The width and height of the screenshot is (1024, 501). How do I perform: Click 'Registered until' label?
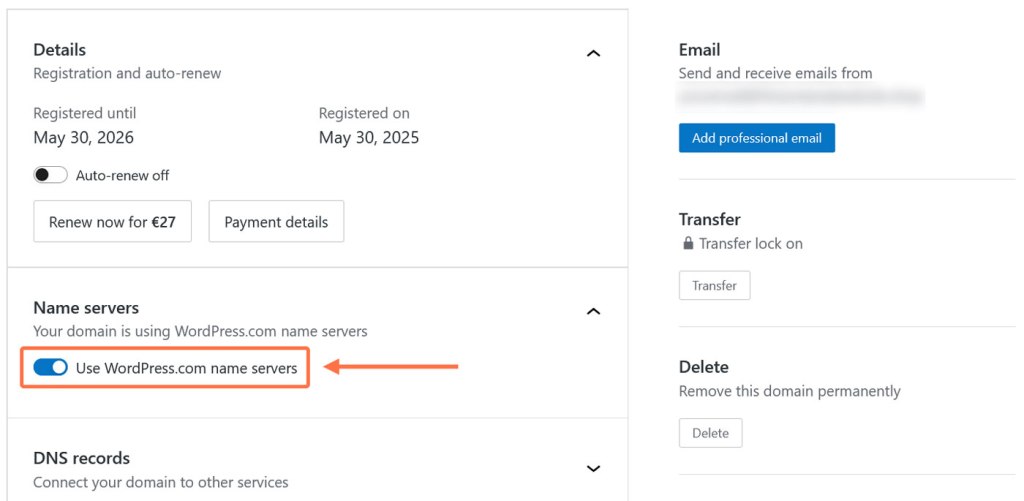(x=85, y=113)
